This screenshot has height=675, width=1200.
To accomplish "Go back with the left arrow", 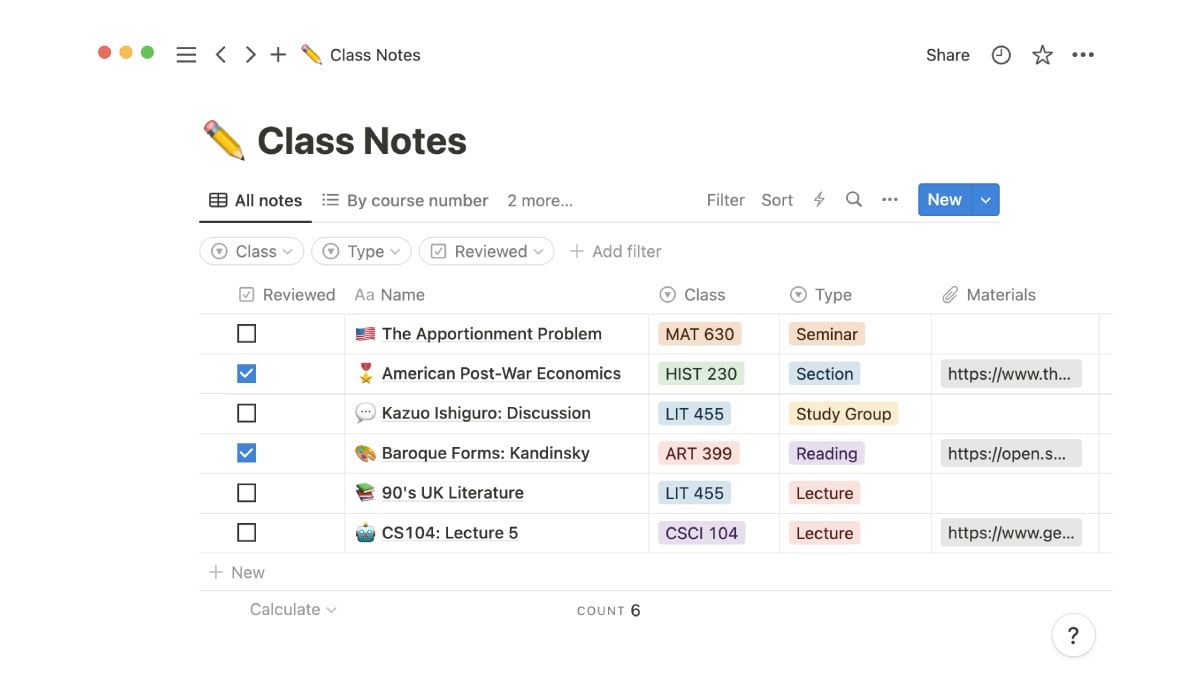I will coord(221,55).
